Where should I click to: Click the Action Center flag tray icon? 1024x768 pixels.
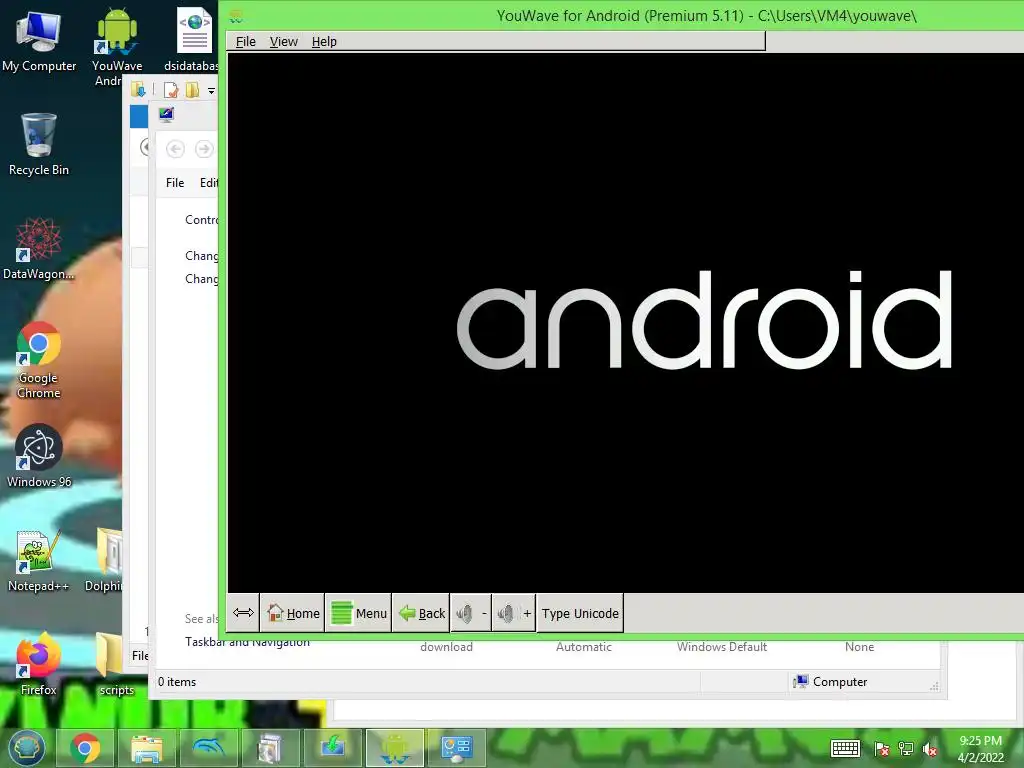[881, 748]
